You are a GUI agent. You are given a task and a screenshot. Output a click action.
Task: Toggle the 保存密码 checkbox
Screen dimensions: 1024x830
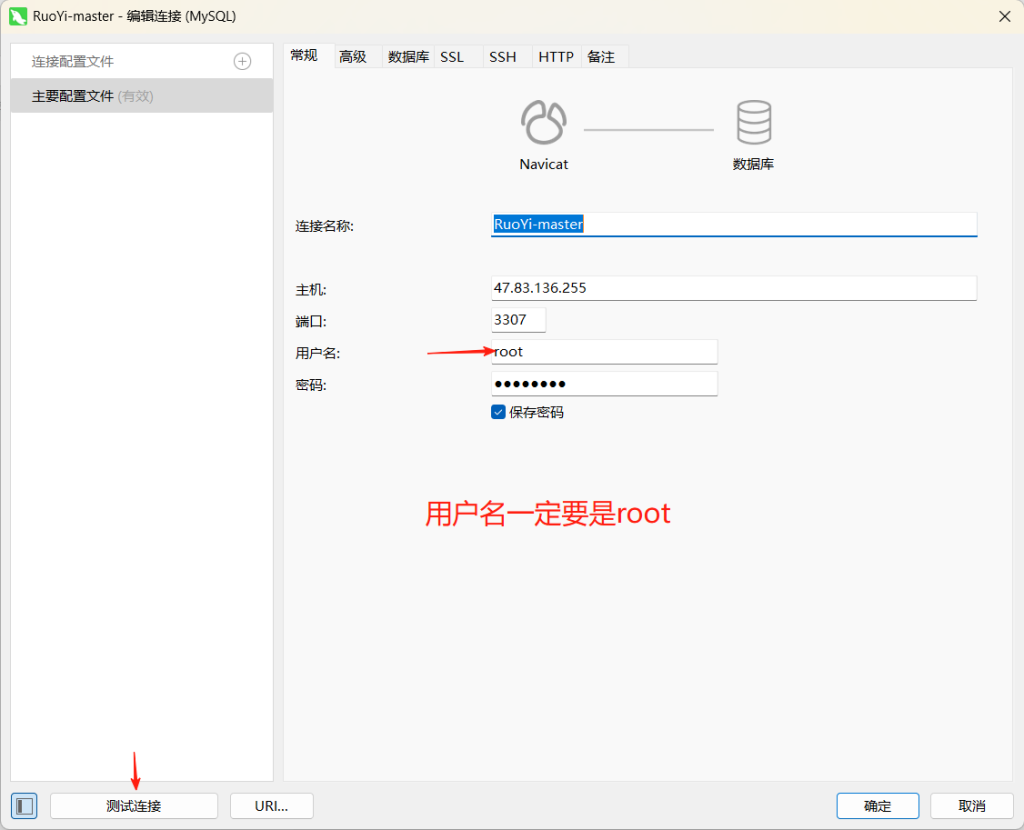click(x=498, y=412)
